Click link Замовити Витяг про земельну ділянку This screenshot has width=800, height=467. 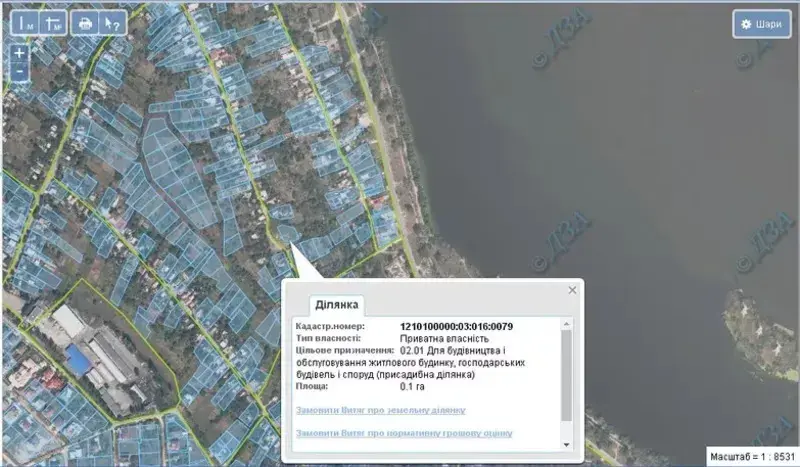point(380,411)
